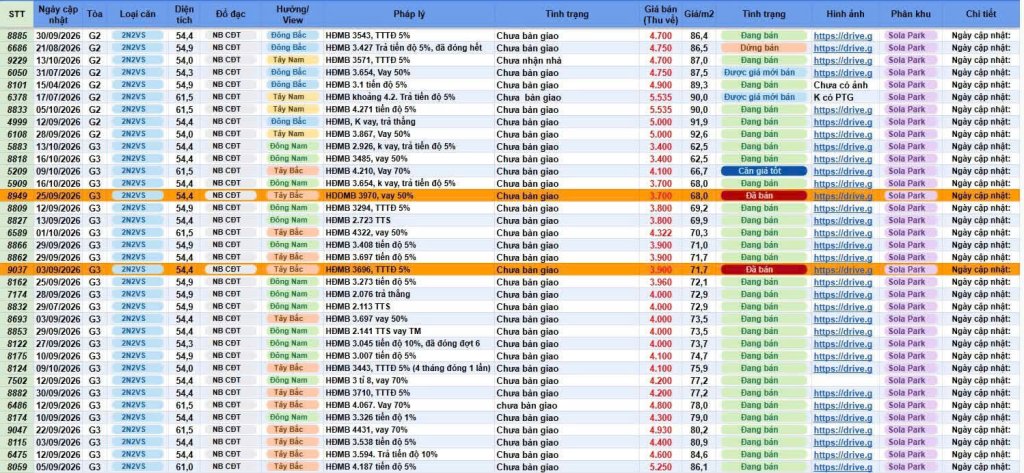The height and width of the screenshot is (473, 1024).
Task: Select the Loại căn column header
Action: click(137, 14)
